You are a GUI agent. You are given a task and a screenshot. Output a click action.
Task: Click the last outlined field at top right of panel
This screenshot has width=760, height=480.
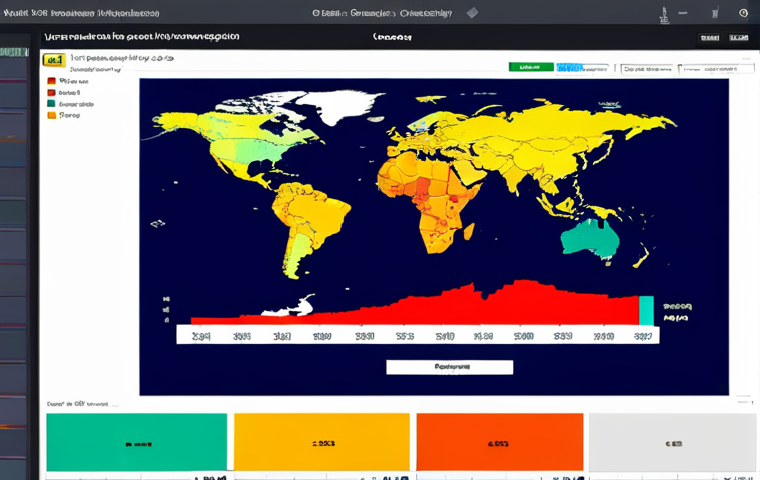tap(716, 69)
